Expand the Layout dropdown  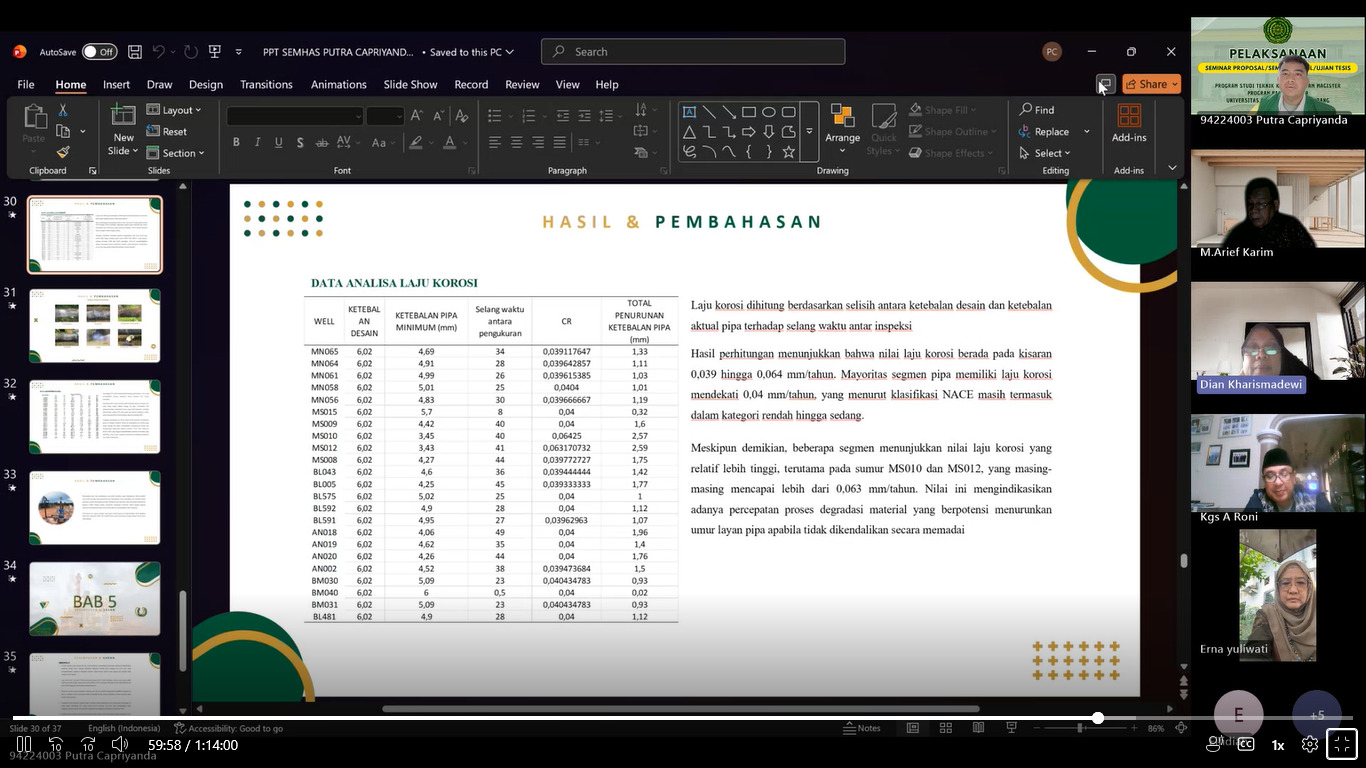point(175,110)
